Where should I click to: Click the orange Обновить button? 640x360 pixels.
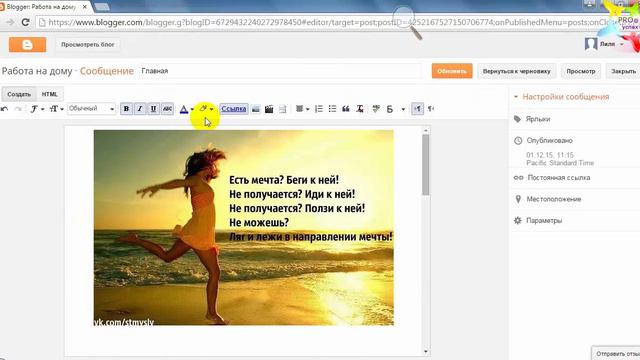[452, 71]
